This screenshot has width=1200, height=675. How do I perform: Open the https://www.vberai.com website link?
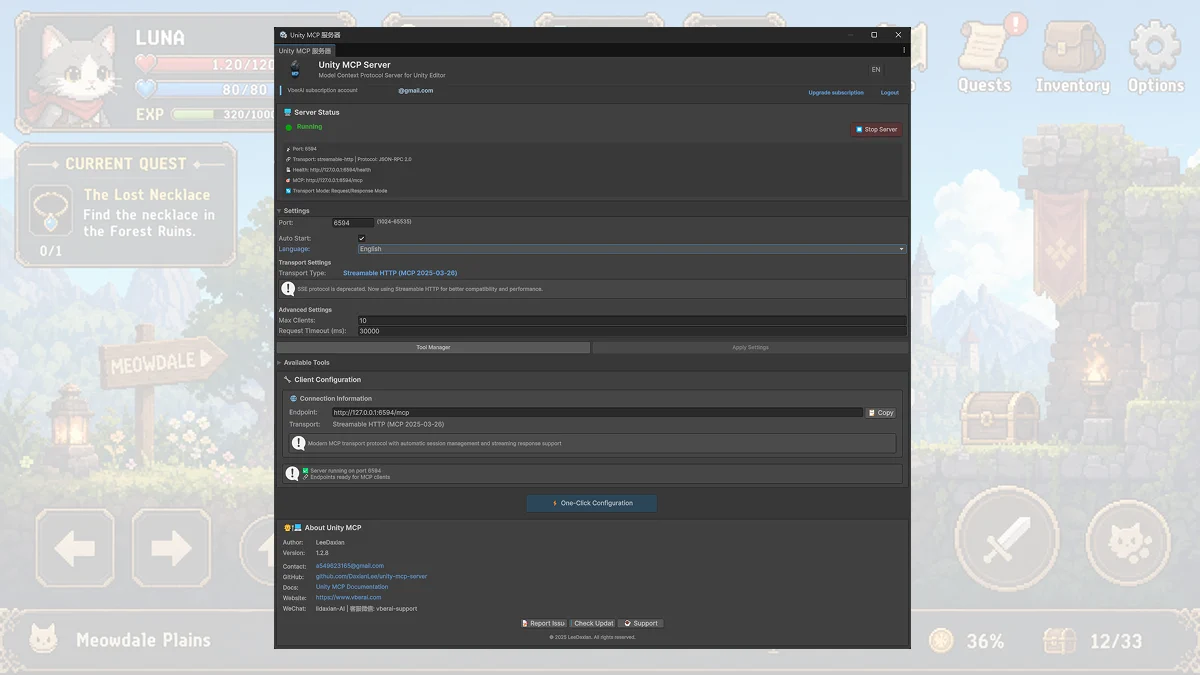(x=349, y=598)
